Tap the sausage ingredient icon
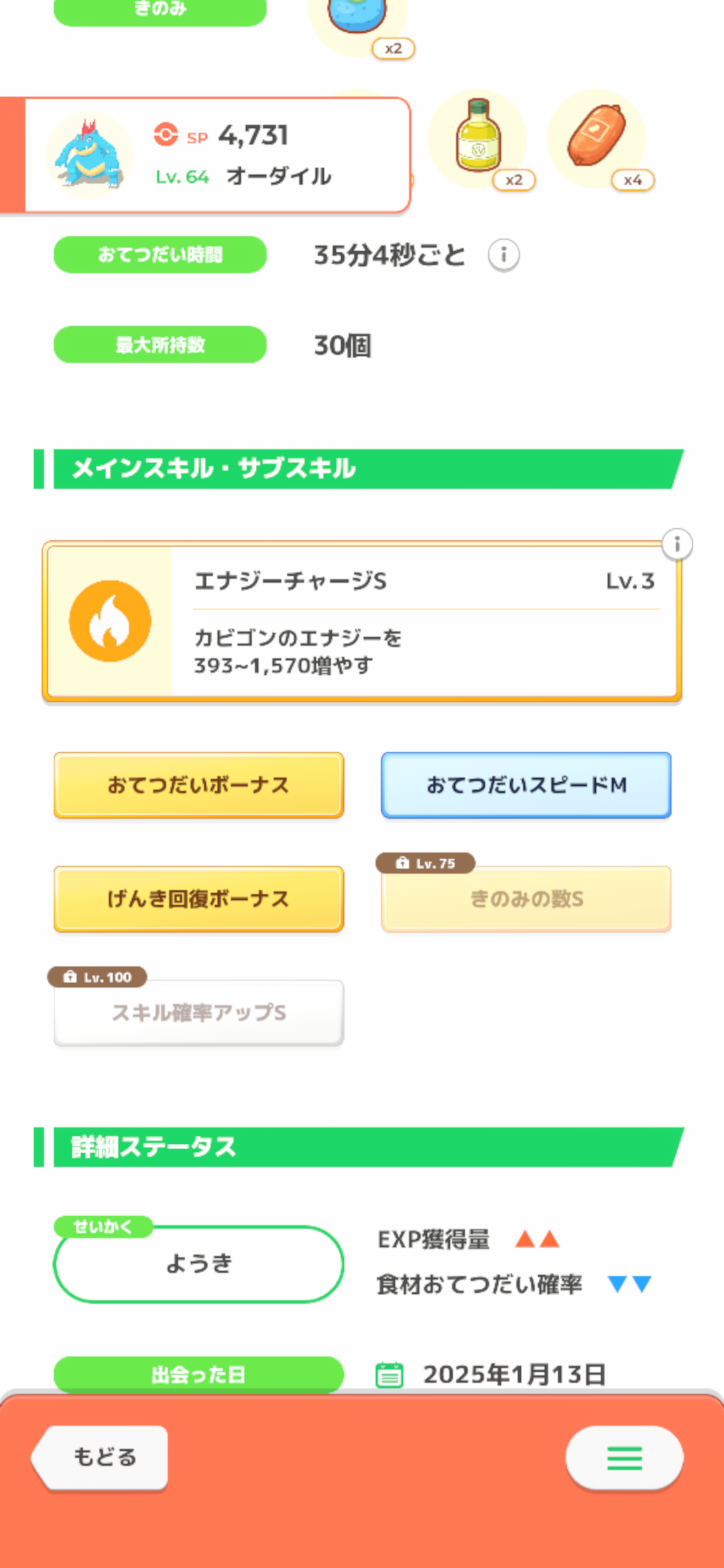 [x=597, y=137]
